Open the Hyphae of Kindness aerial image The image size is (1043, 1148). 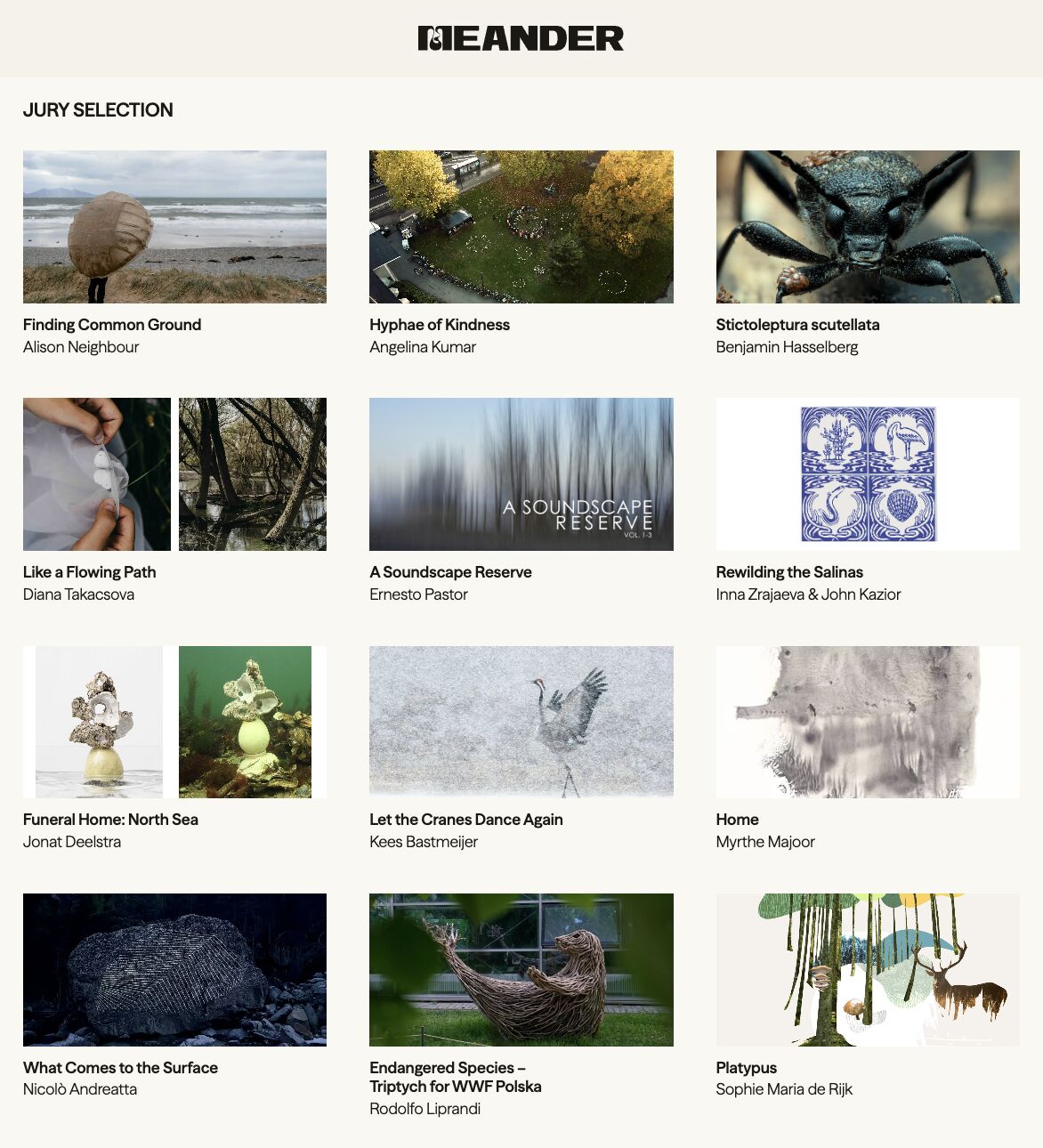point(521,227)
